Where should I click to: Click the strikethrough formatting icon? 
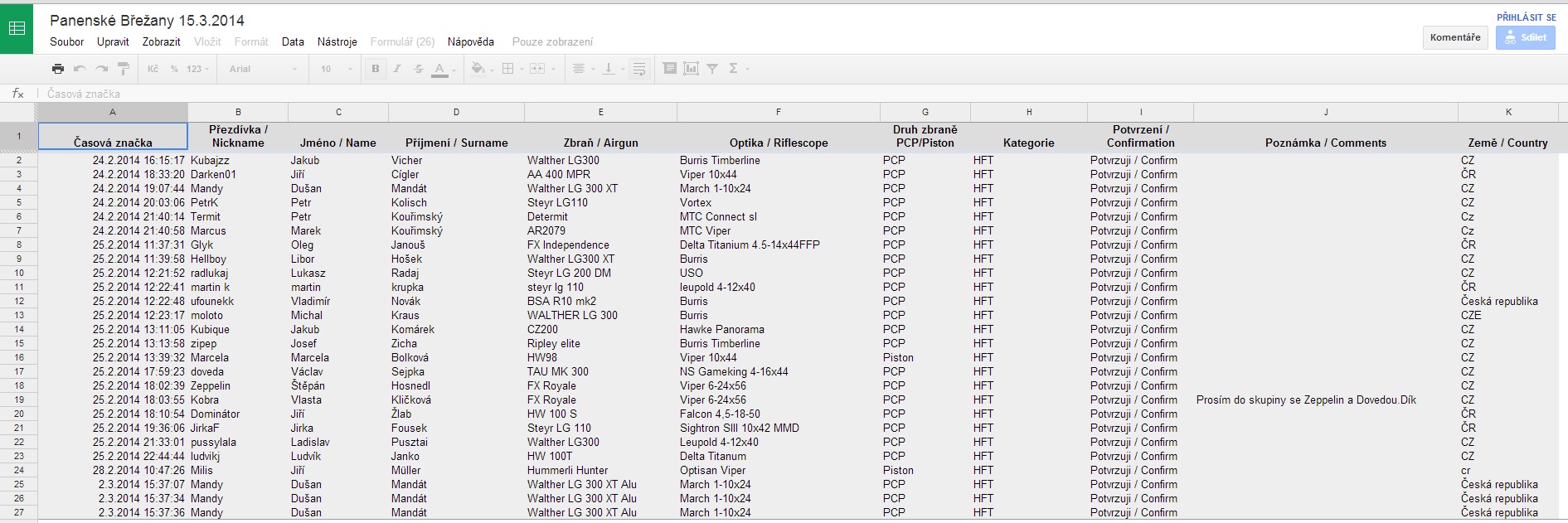[x=418, y=69]
